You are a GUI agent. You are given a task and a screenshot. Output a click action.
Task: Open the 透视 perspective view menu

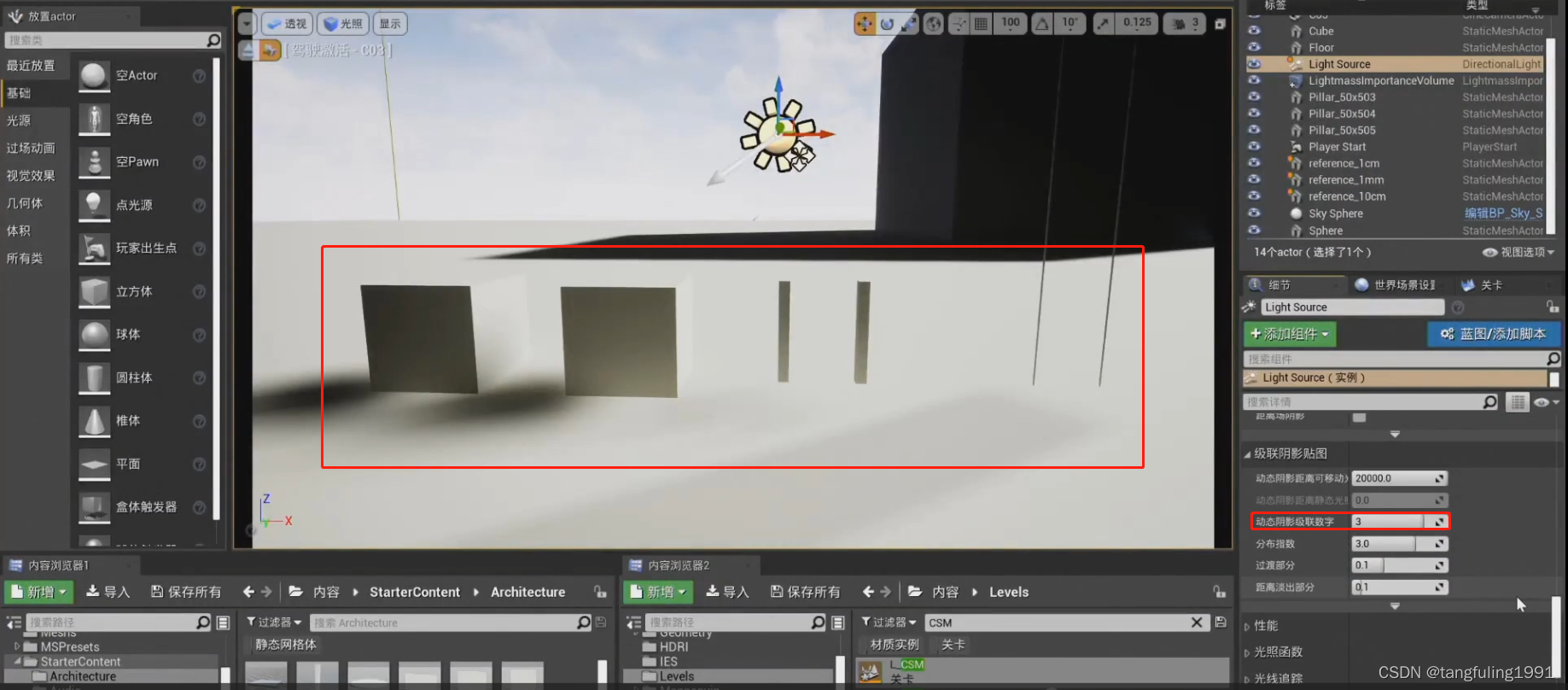coord(287,24)
